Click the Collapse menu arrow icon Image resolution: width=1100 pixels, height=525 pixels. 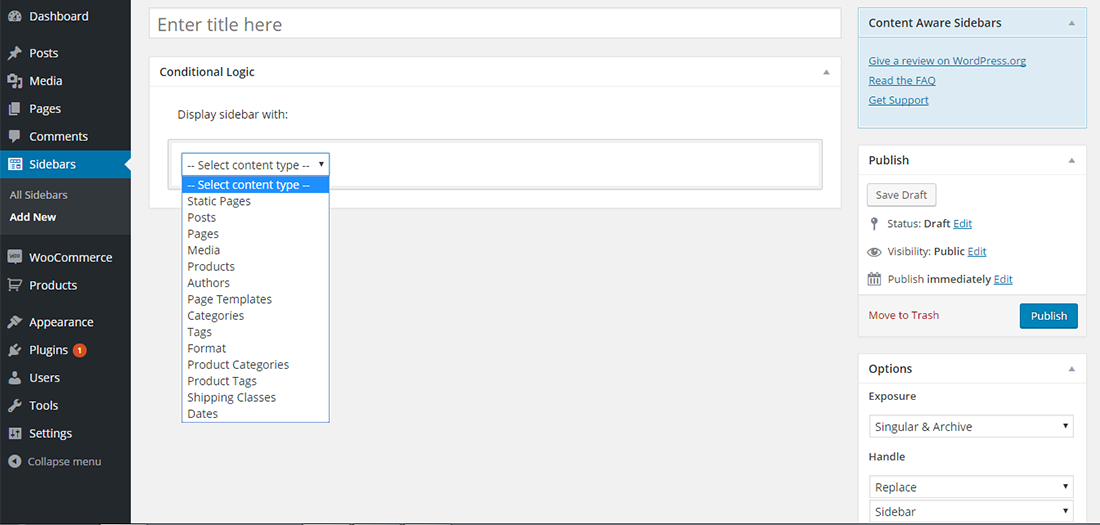[x=15, y=461]
